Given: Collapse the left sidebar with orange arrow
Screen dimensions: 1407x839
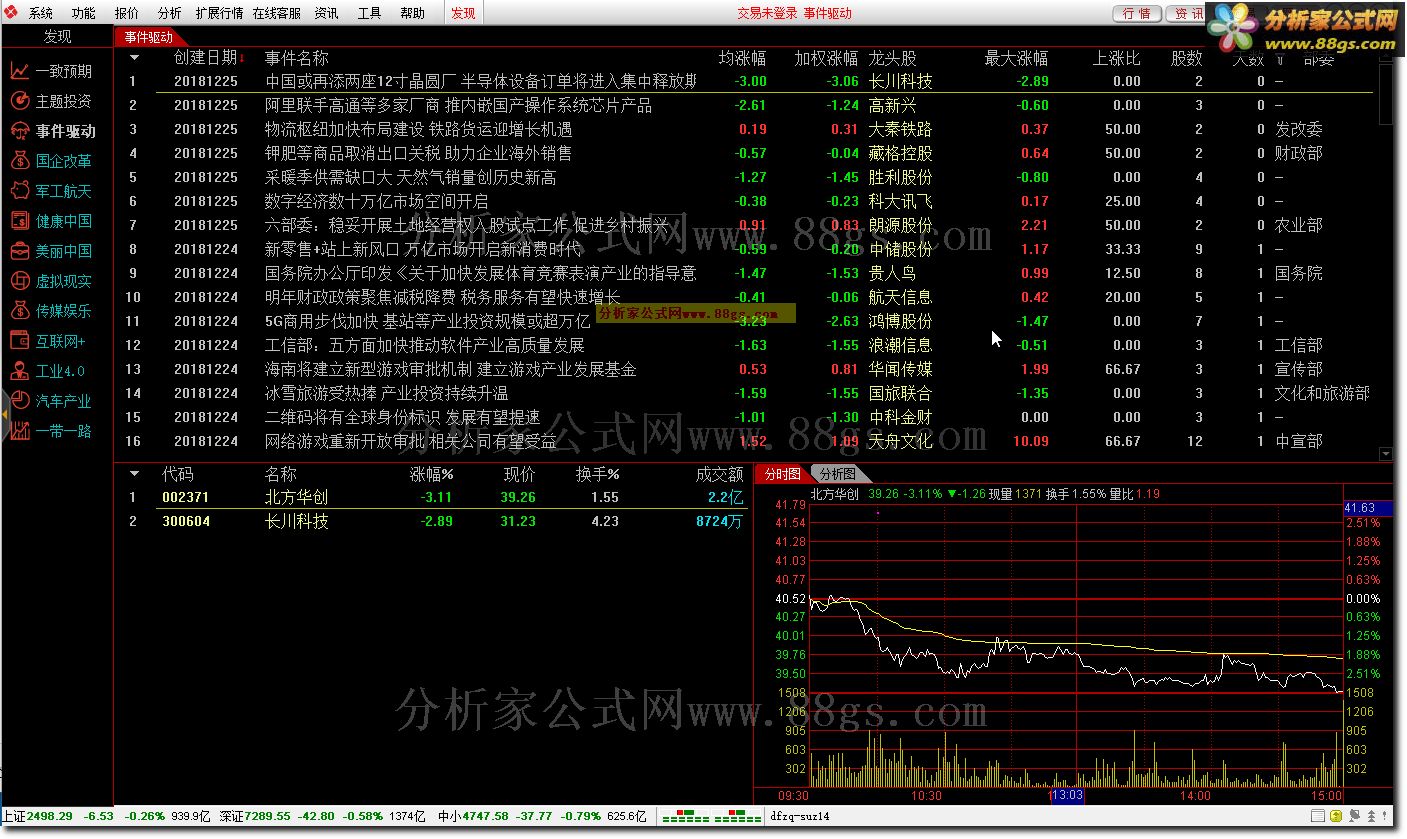Looking at the screenshot, I should pyautogui.click(x=5, y=414).
